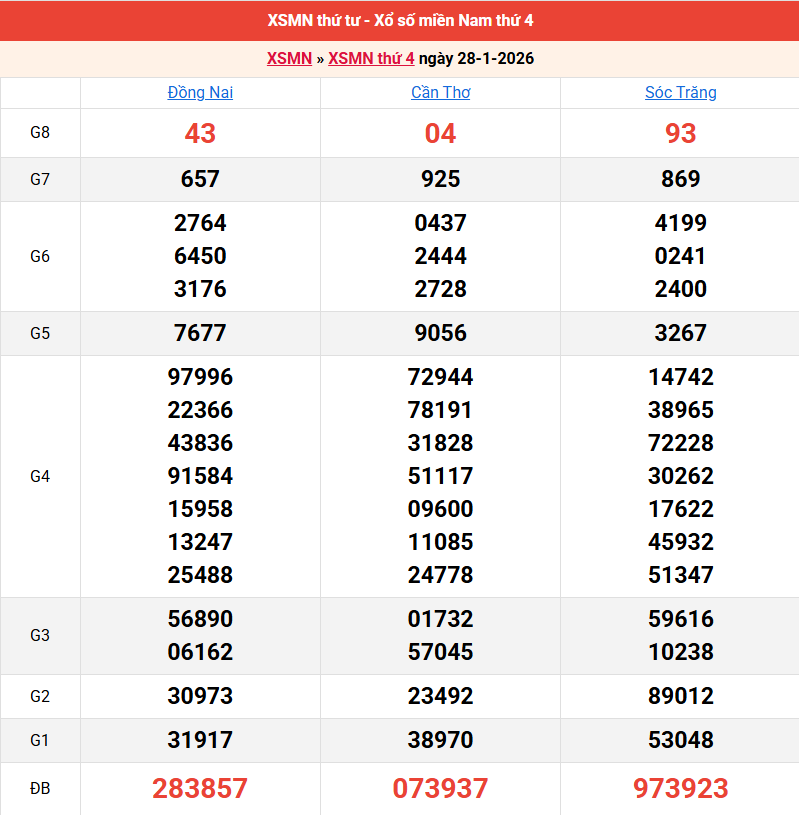The image size is (799, 815).
Task: Click the date text ngày 28-1-2026
Action: click(476, 58)
